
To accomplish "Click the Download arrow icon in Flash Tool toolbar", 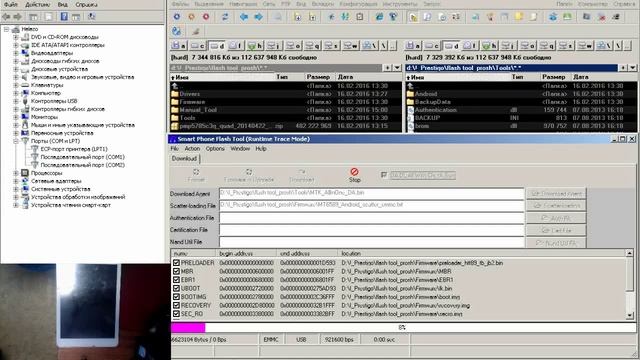I will point(302,172).
